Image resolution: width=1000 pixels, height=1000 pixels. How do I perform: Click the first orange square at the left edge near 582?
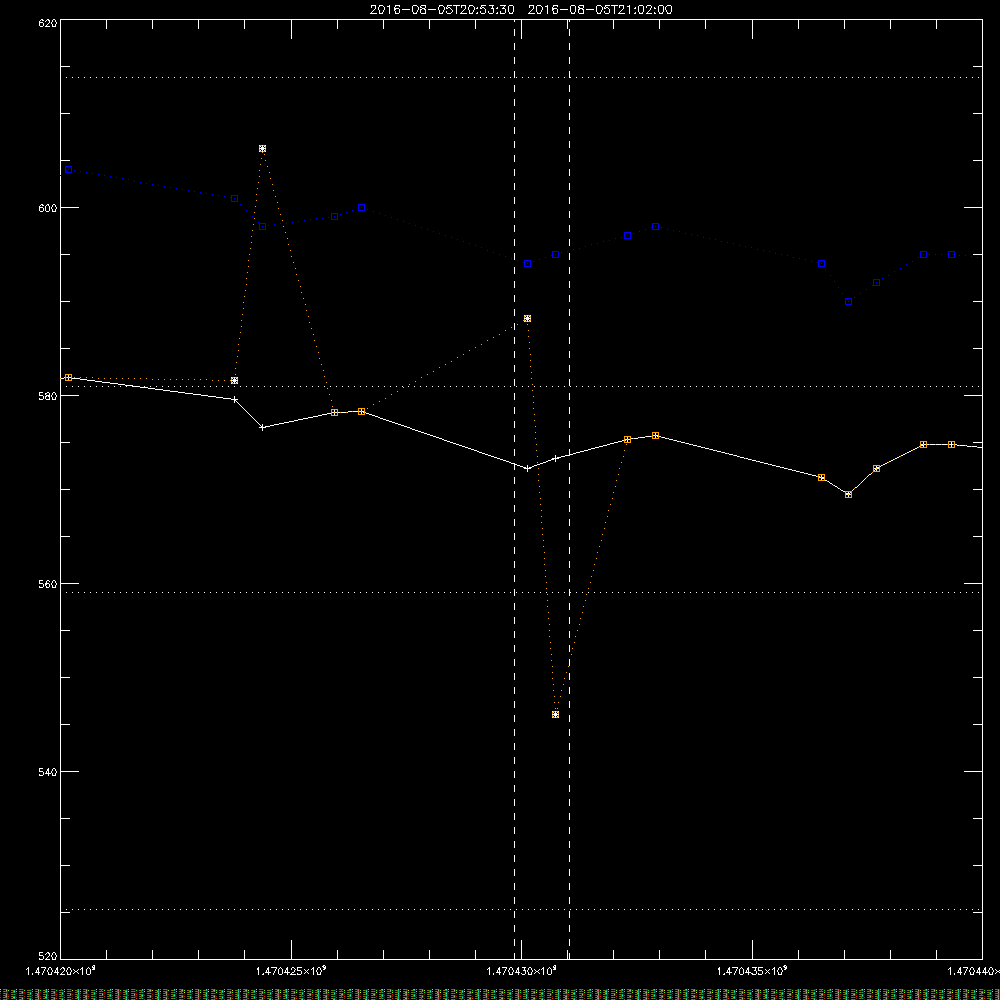(x=69, y=378)
